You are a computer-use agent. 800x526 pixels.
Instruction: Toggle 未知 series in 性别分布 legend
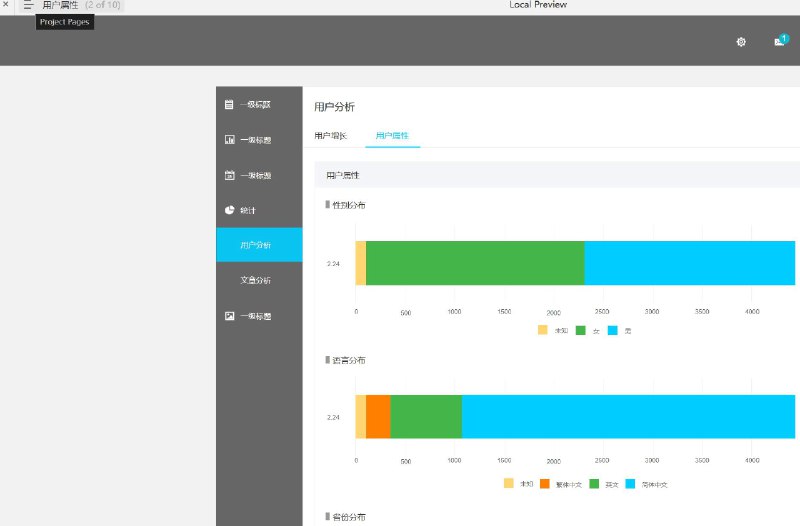pyautogui.click(x=553, y=331)
